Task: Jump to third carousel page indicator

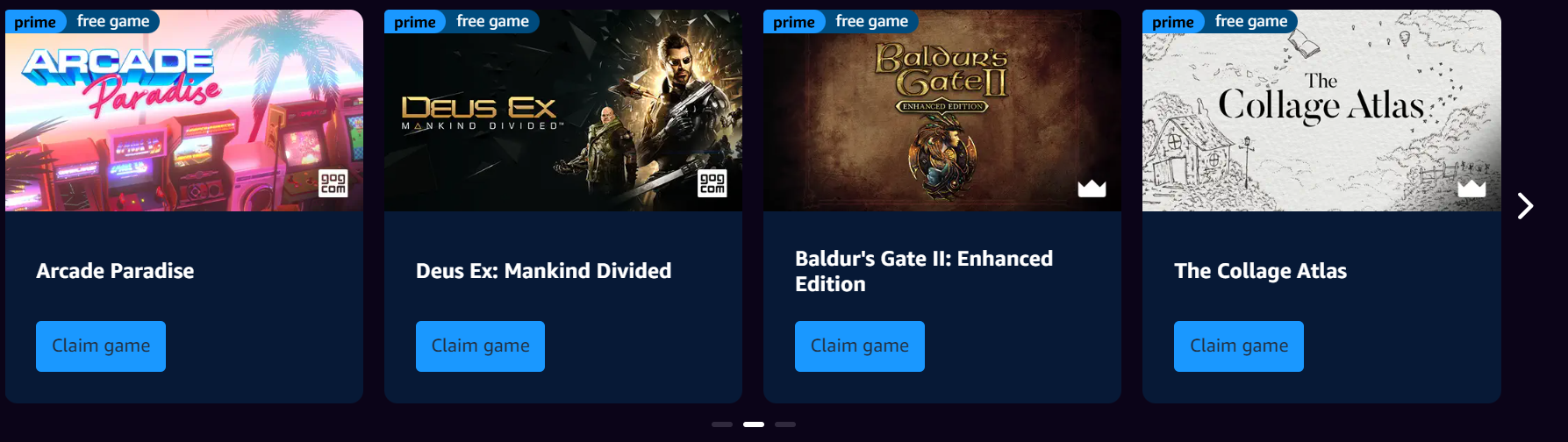Action: click(785, 424)
